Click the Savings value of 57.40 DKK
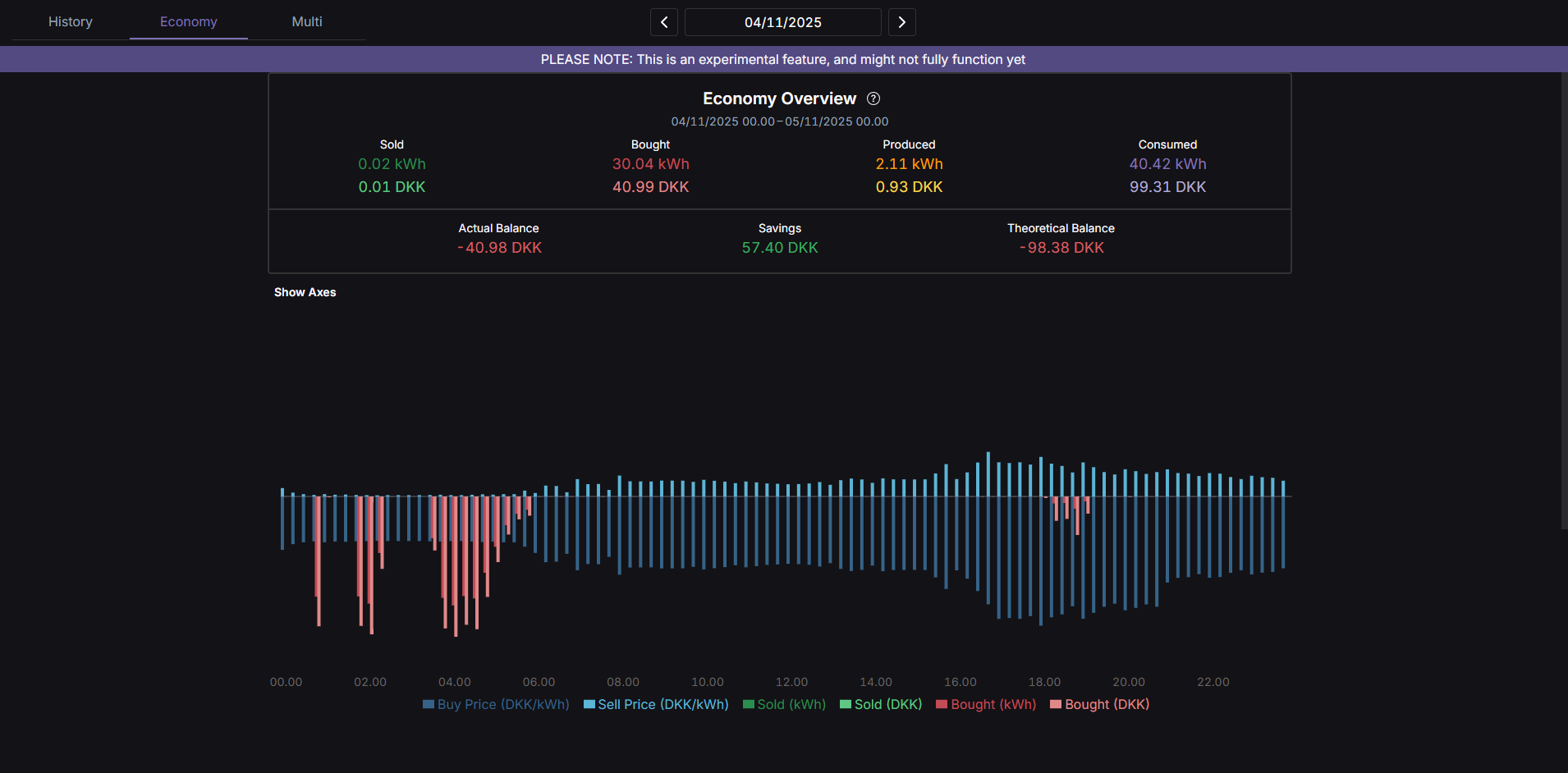This screenshot has width=1568, height=773. pos(779,247)
